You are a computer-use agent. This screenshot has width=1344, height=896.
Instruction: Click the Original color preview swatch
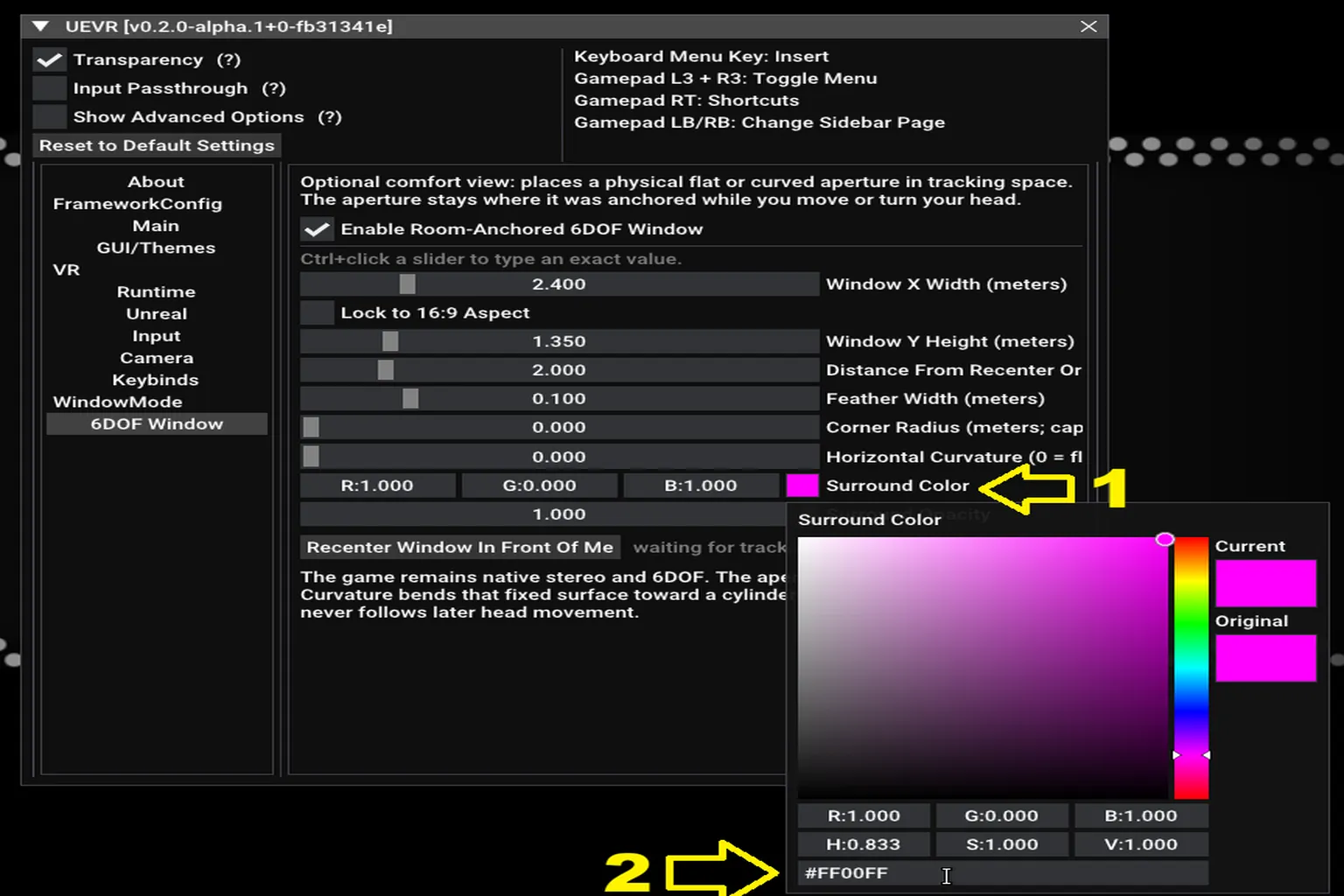[x=1265, y=658]
